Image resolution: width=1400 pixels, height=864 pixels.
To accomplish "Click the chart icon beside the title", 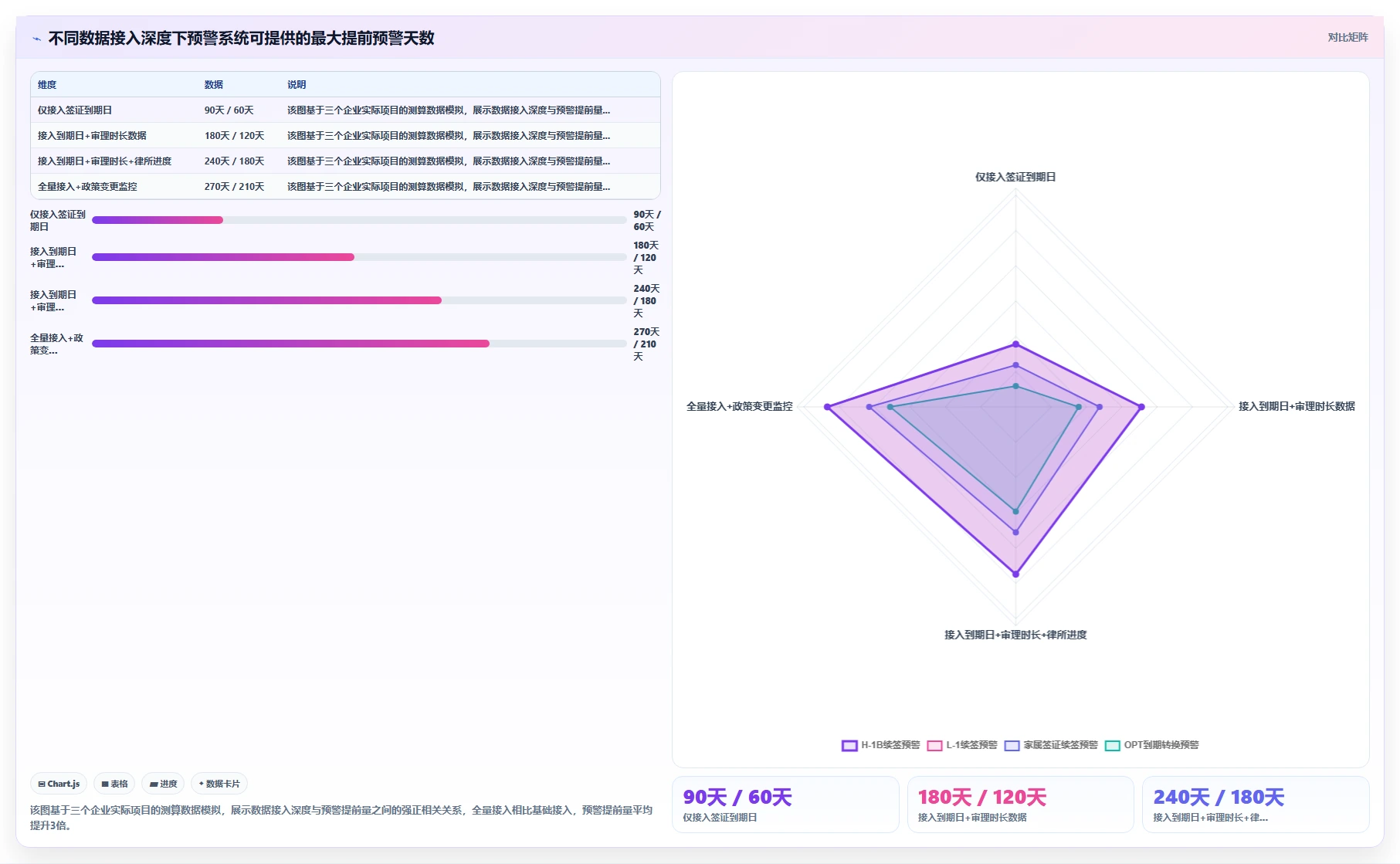I will click(x=36, y=39).
